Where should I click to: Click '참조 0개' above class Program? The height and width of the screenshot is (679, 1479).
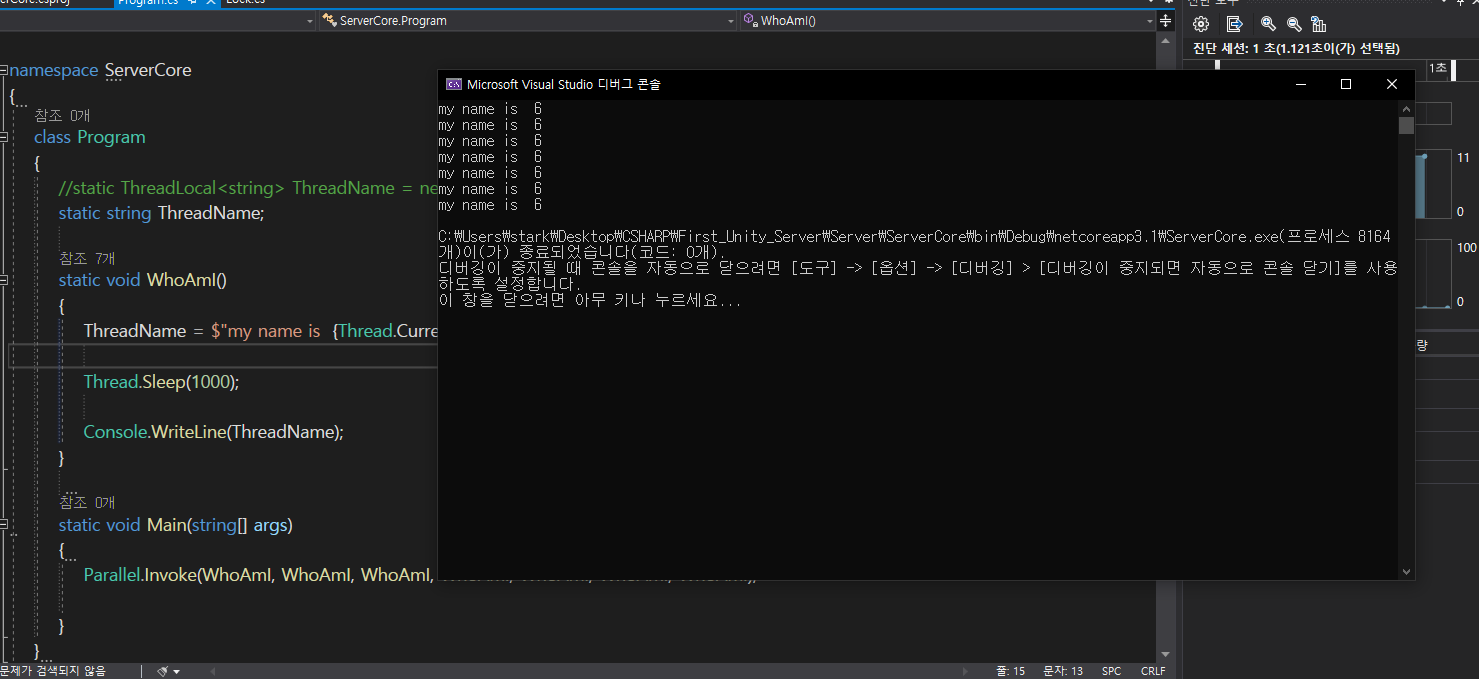[62, 116]
